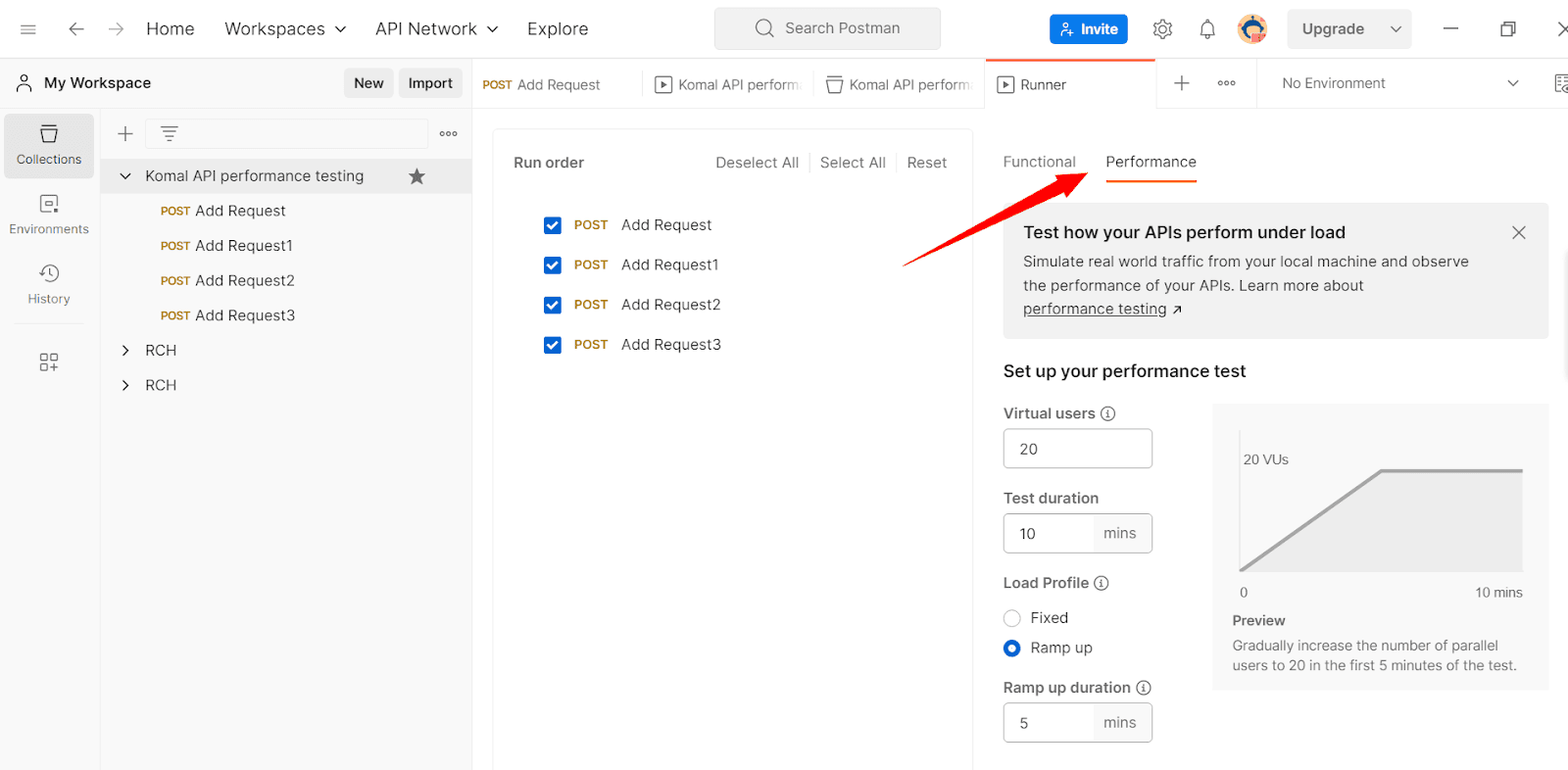Open the notifications bell
This screenshot has width=1568, height=770.
[1207, 29]
